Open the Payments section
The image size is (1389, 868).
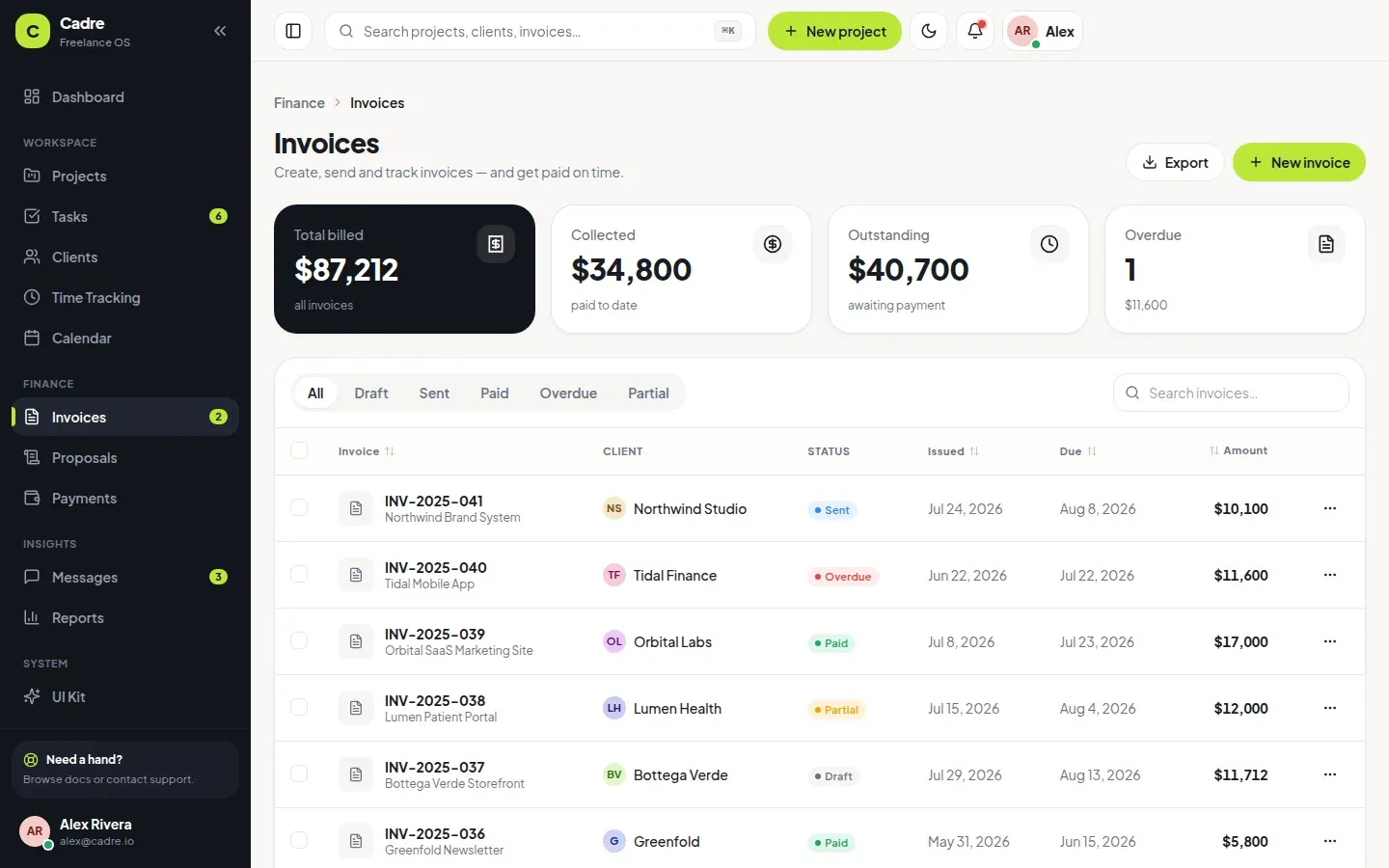point(125,498)
